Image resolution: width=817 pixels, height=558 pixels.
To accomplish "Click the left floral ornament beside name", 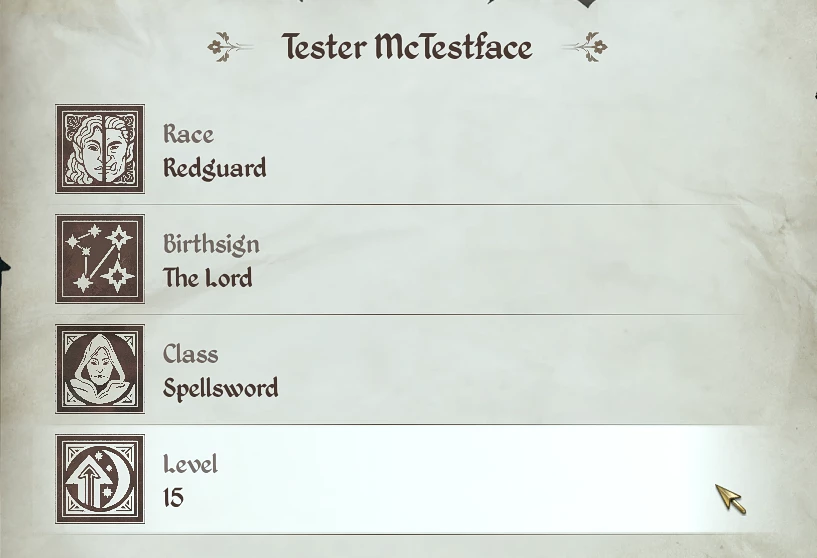I will point(229,47).
